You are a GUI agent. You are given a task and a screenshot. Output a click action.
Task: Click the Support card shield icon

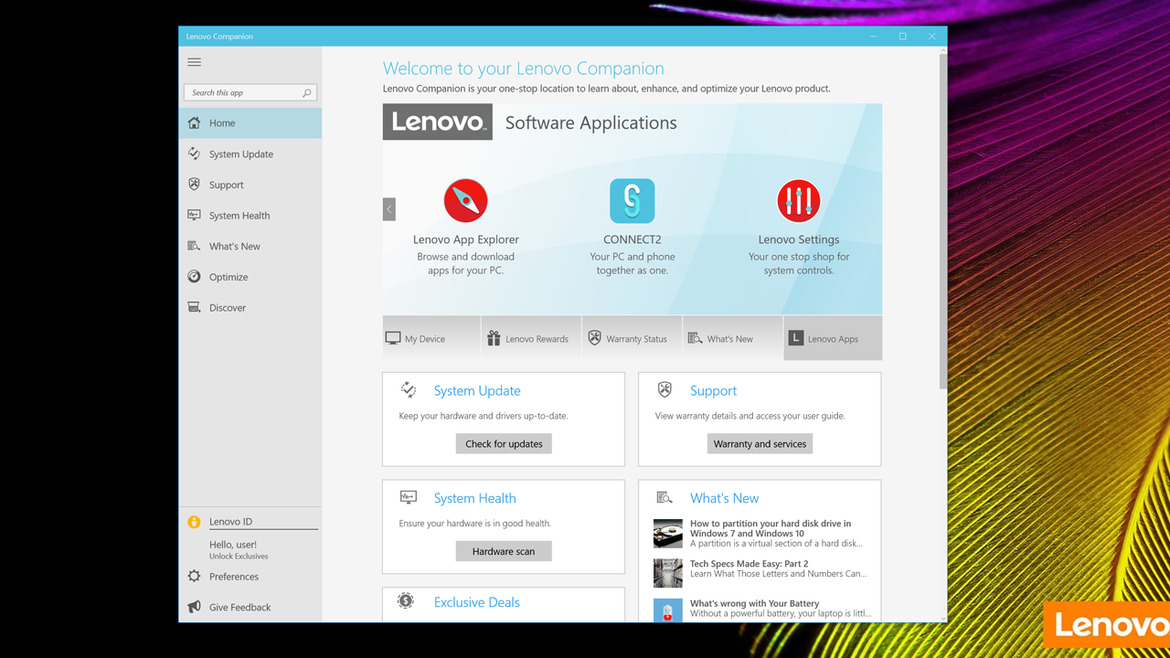tap(664, 389)
